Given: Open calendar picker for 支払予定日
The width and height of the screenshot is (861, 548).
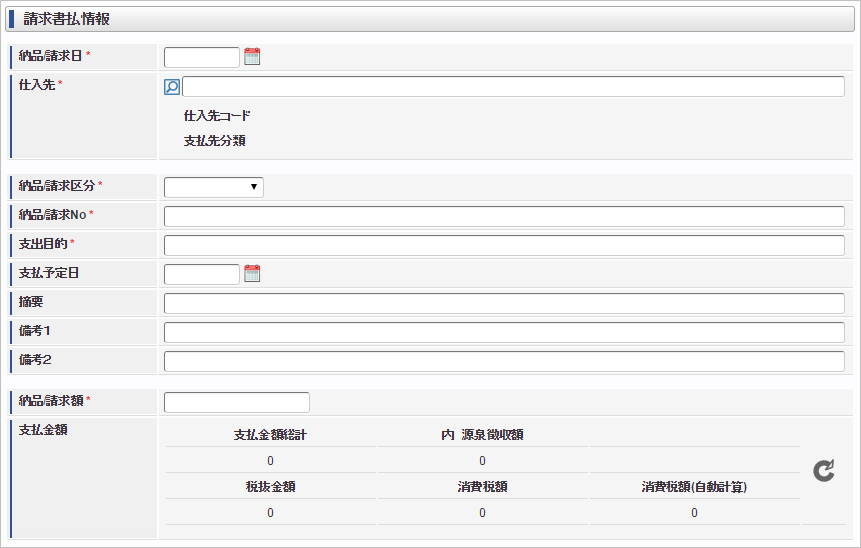Looking at the screenshot, I should (x=252, y=273).
